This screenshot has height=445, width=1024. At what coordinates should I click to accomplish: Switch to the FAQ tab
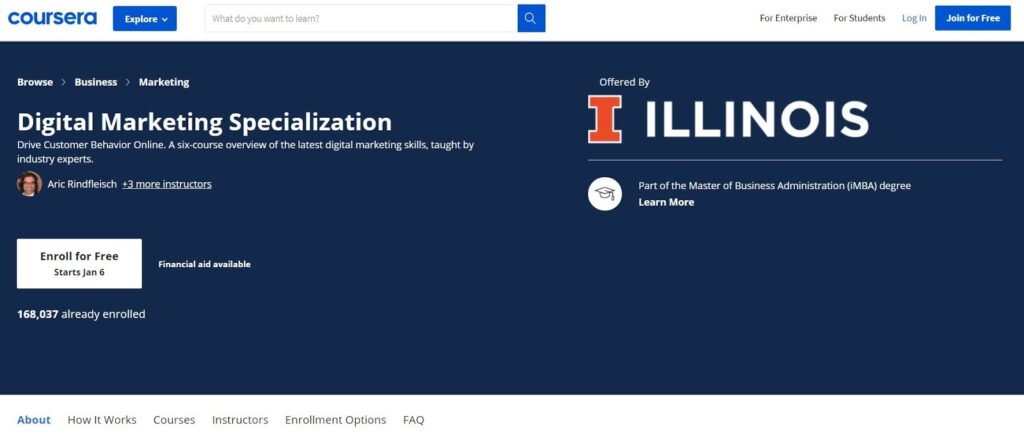pyautogui.click(x=413, y=420)
